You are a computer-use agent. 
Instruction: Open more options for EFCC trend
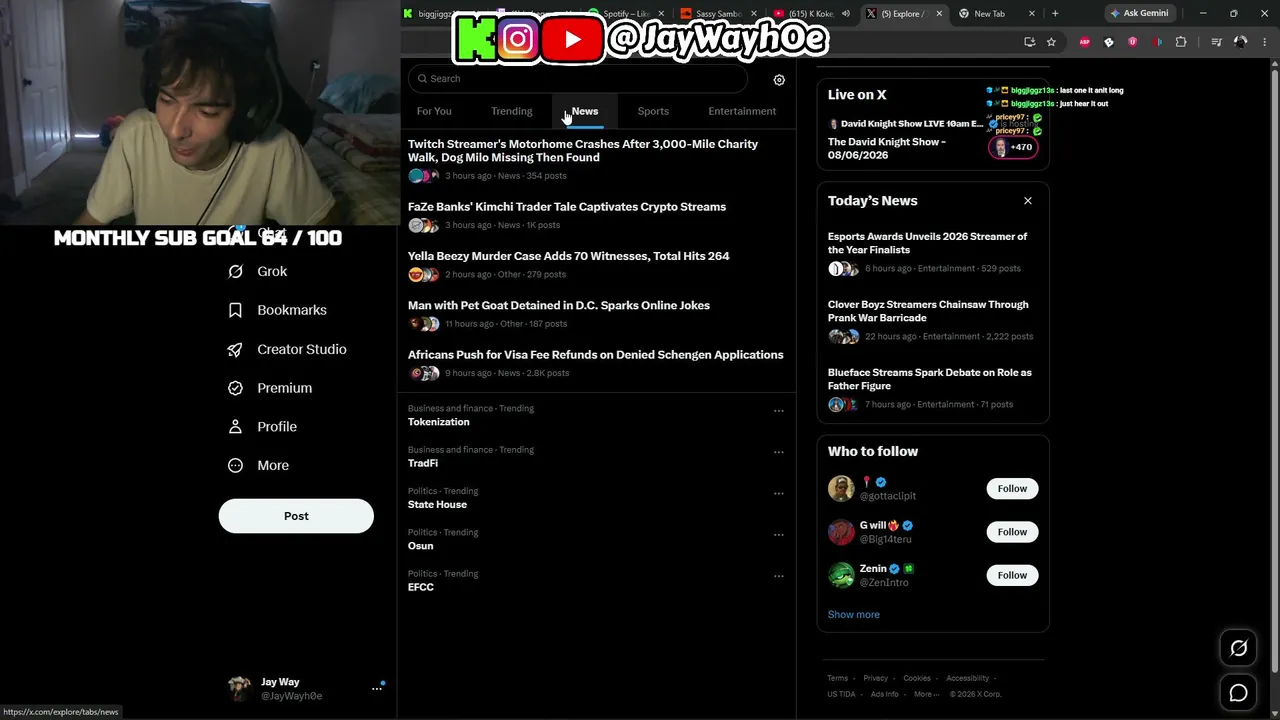[x=778, y=575]
